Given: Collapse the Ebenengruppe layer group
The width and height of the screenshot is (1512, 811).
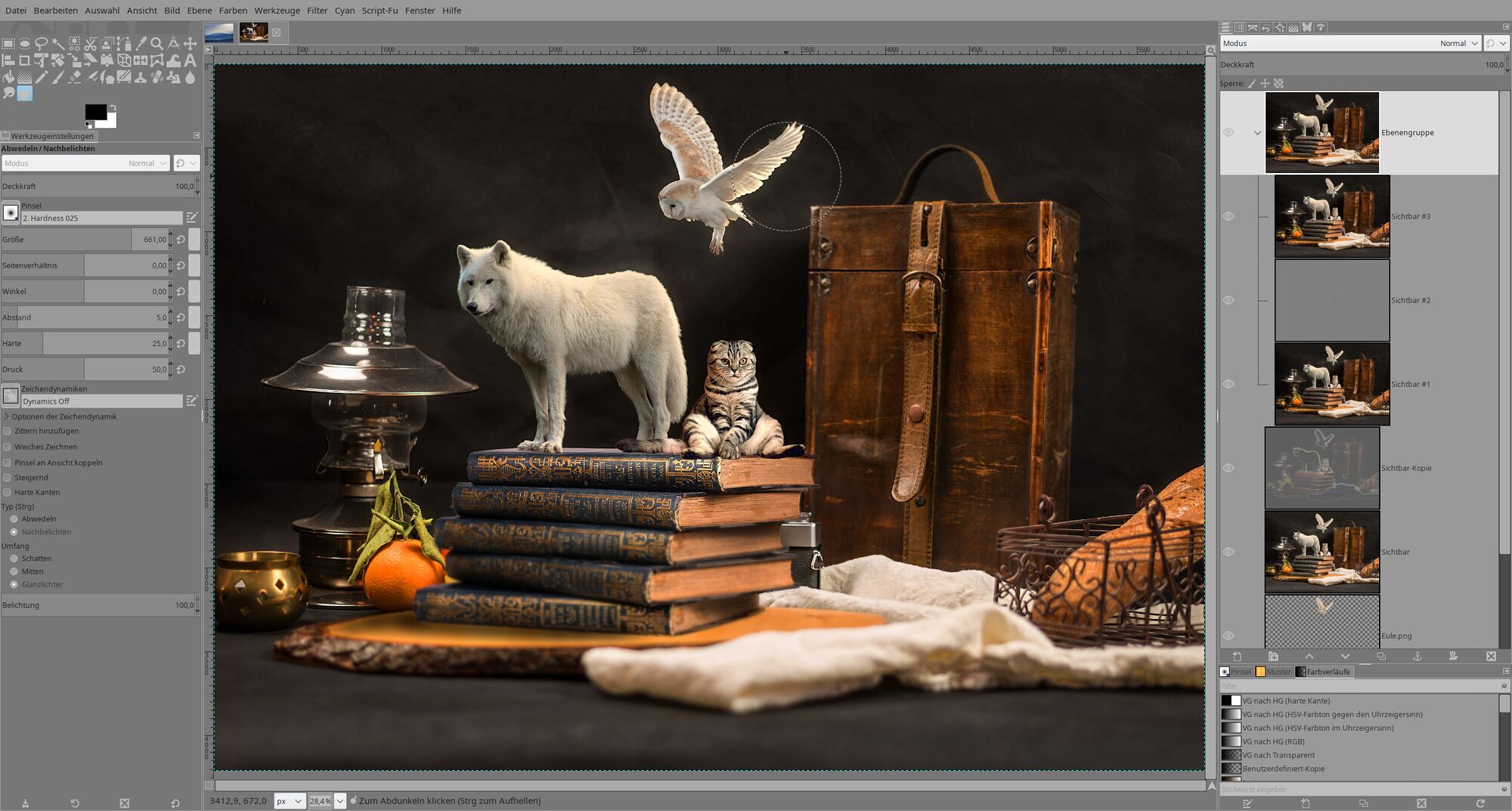Looking at the screenshot, I should tap(1257, 133).
